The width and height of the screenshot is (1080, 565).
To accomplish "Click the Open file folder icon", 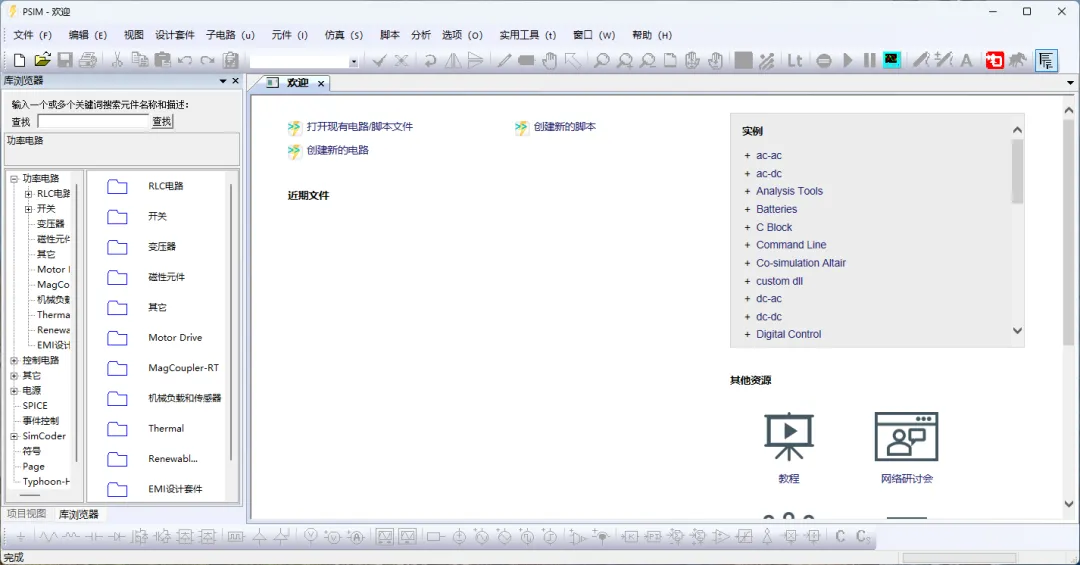I will pos(42,61).
